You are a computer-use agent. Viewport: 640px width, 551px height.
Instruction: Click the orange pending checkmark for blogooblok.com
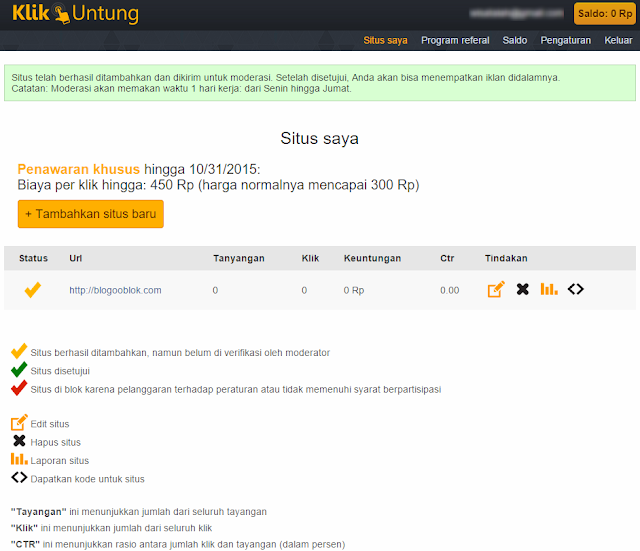click(x=33, y=290)
